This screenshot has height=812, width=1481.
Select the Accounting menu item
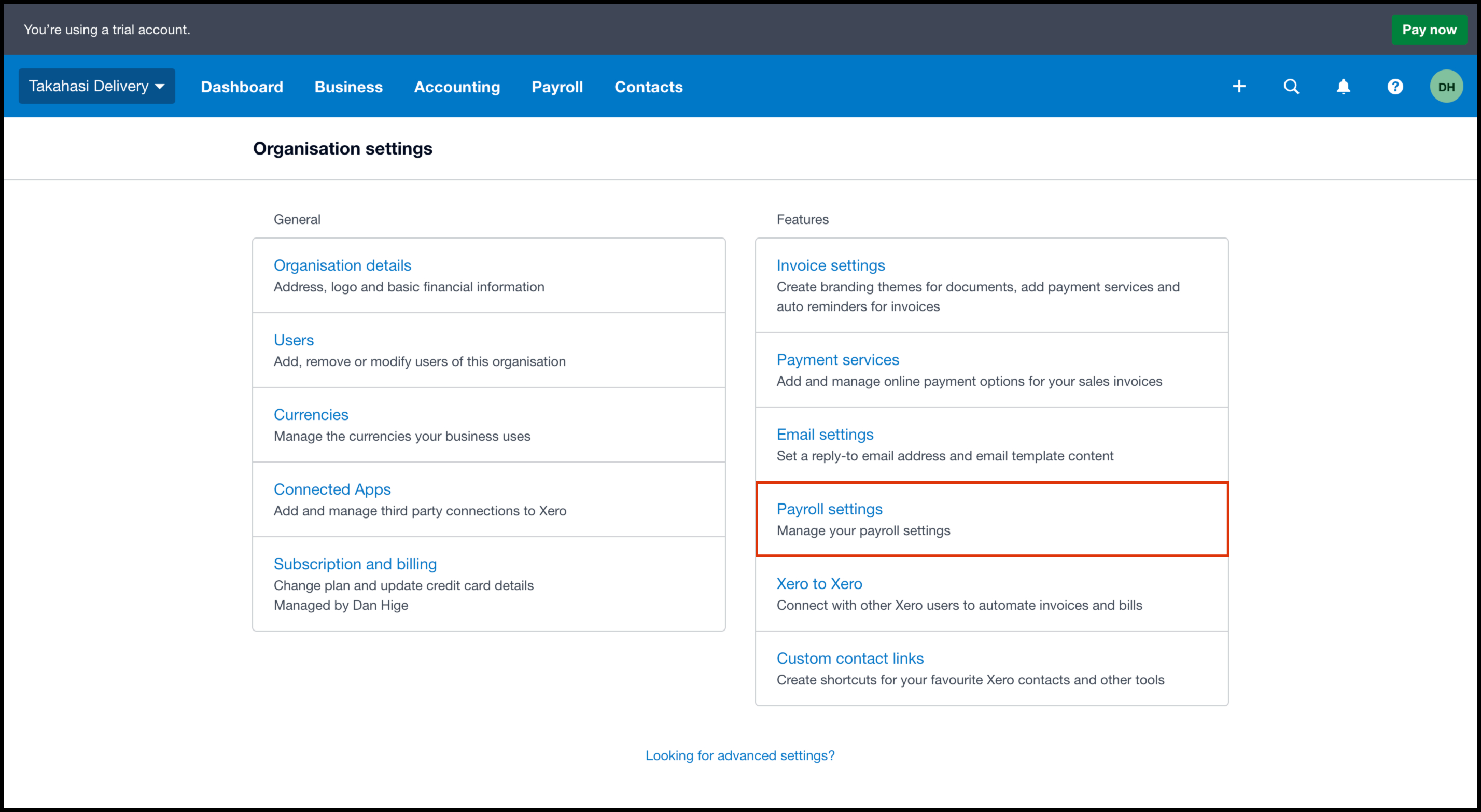[457, 87]
